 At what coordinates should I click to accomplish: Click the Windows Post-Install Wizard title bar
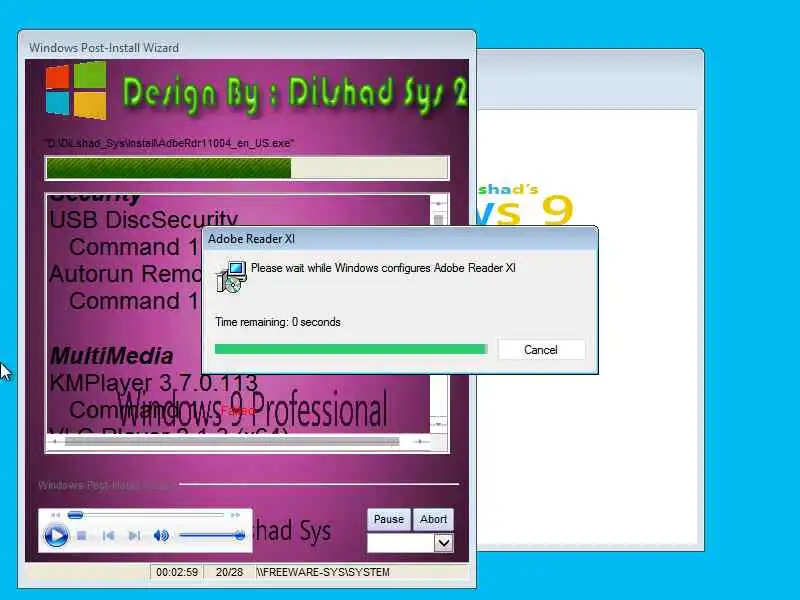247,47
